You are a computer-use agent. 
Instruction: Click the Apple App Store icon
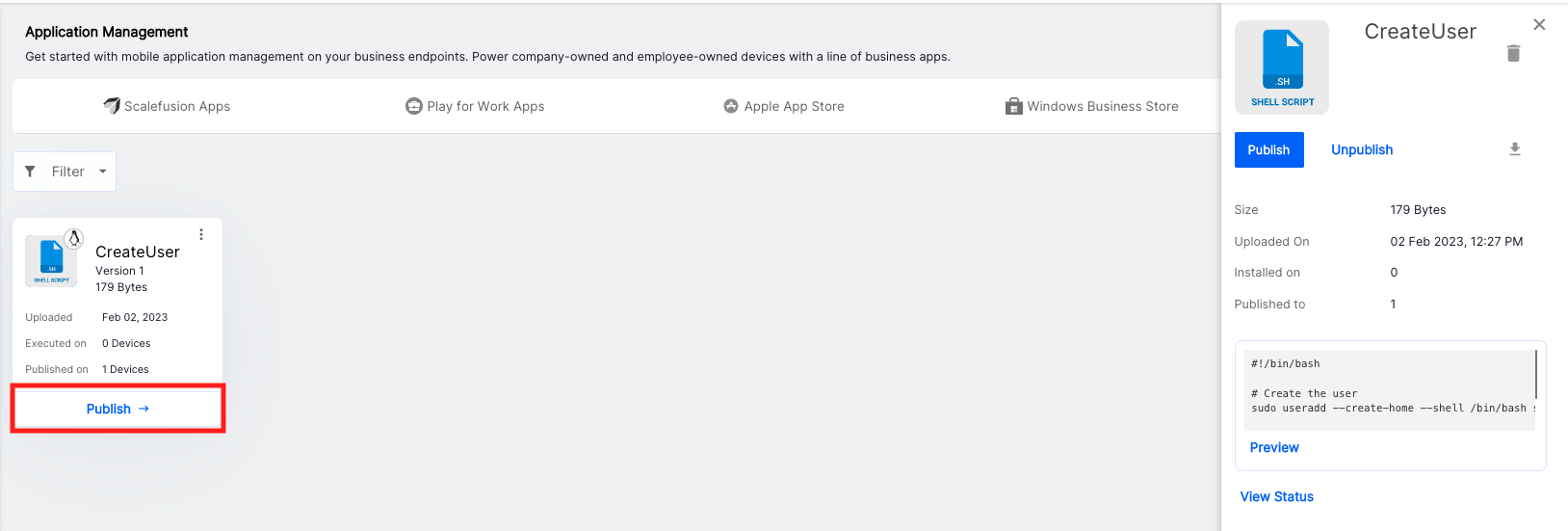click(x=731, y=106)
